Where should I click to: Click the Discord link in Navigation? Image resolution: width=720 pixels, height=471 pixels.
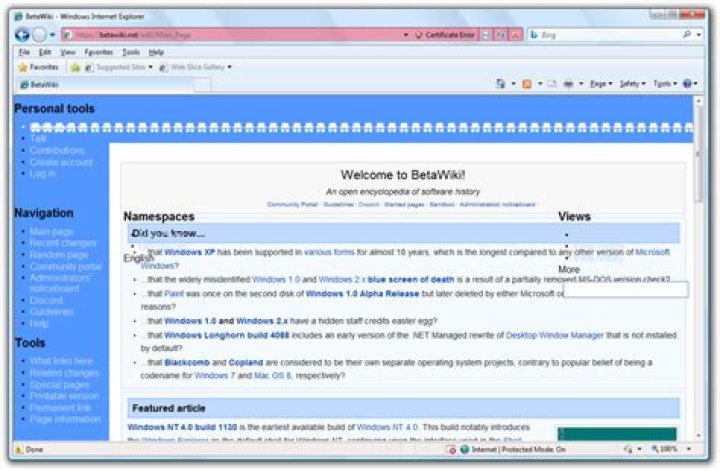coord(46,301)
